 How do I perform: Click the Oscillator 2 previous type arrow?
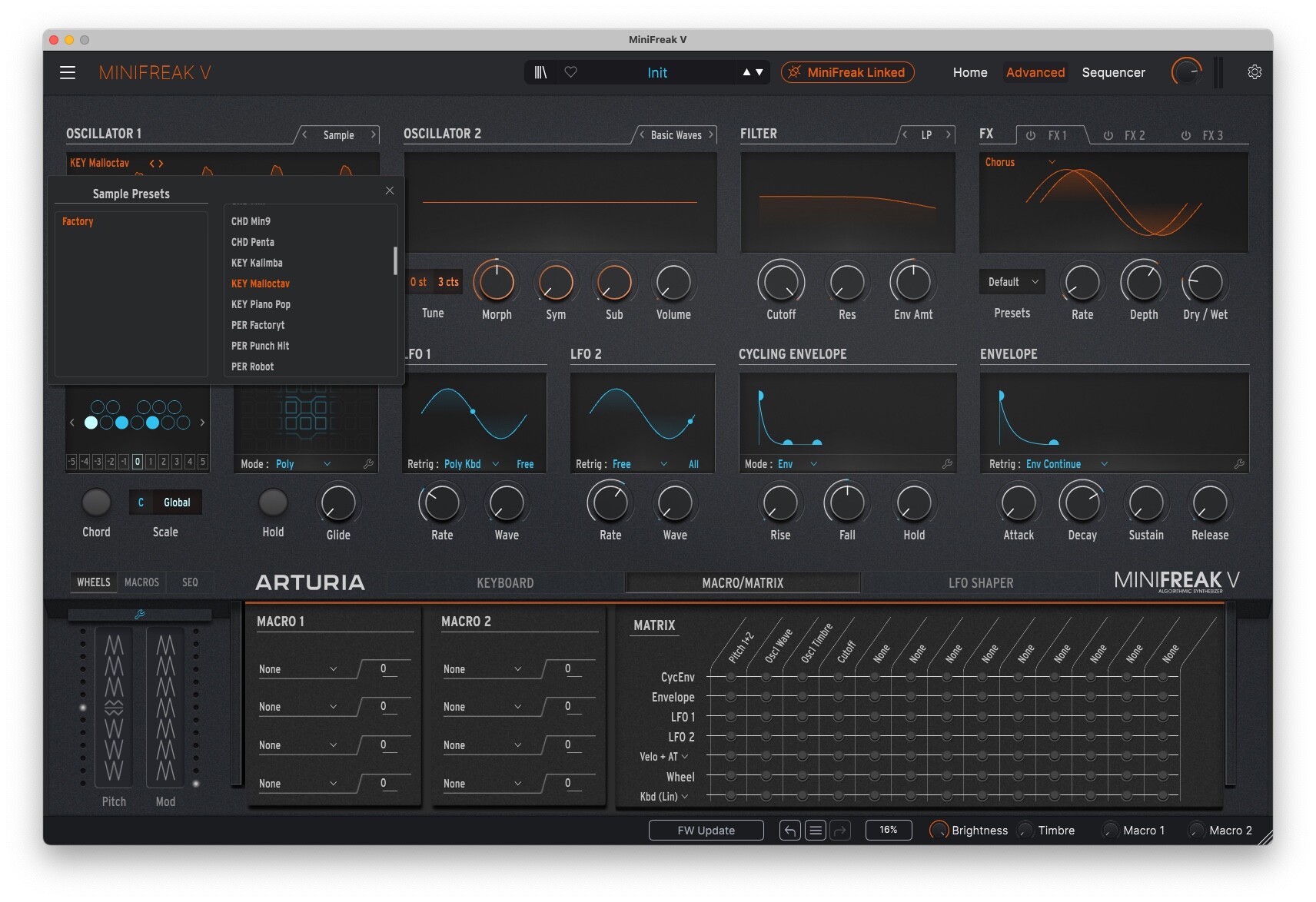pos(642,134)
